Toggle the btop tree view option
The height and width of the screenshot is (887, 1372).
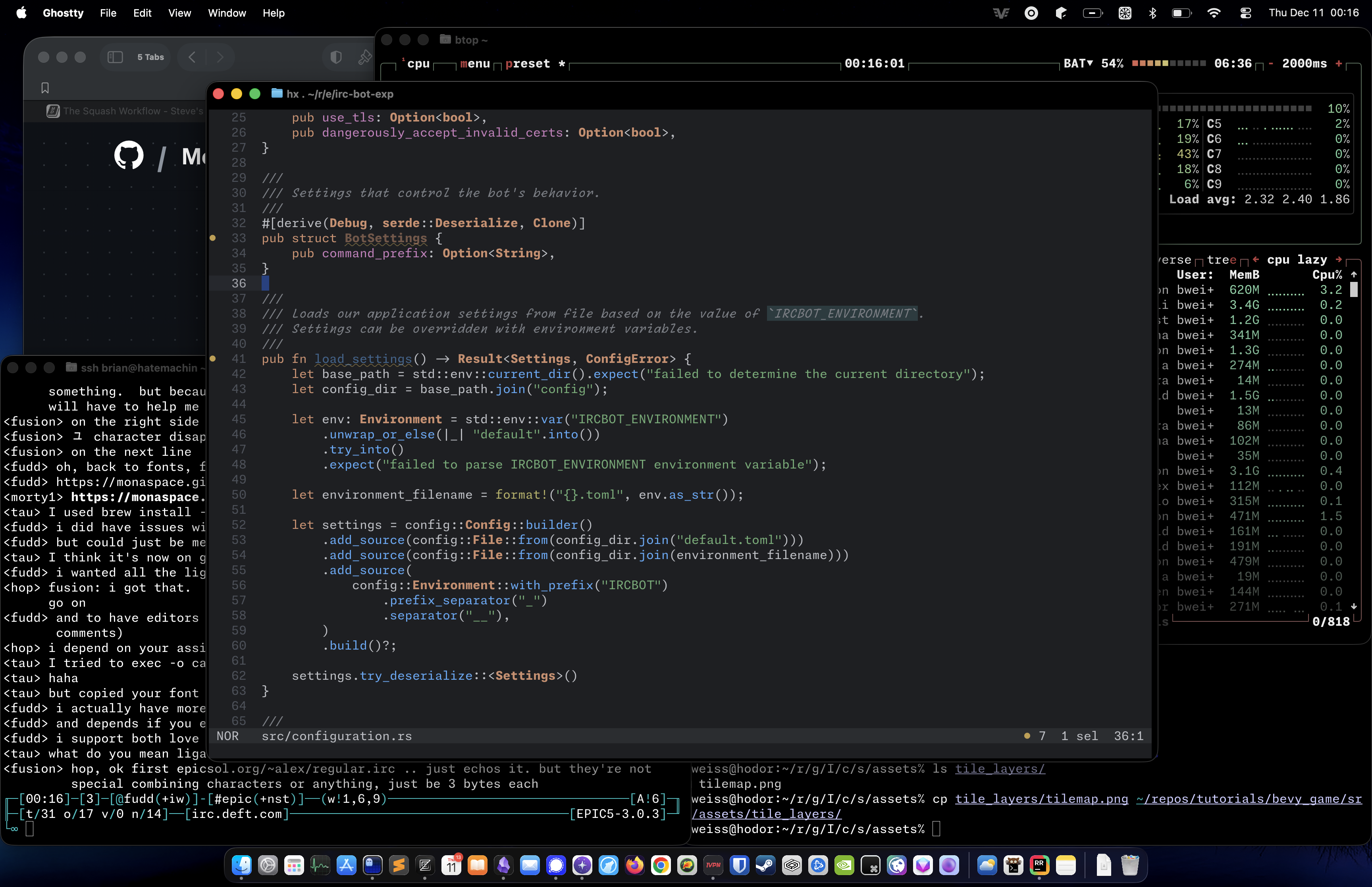coord(1221,260)
